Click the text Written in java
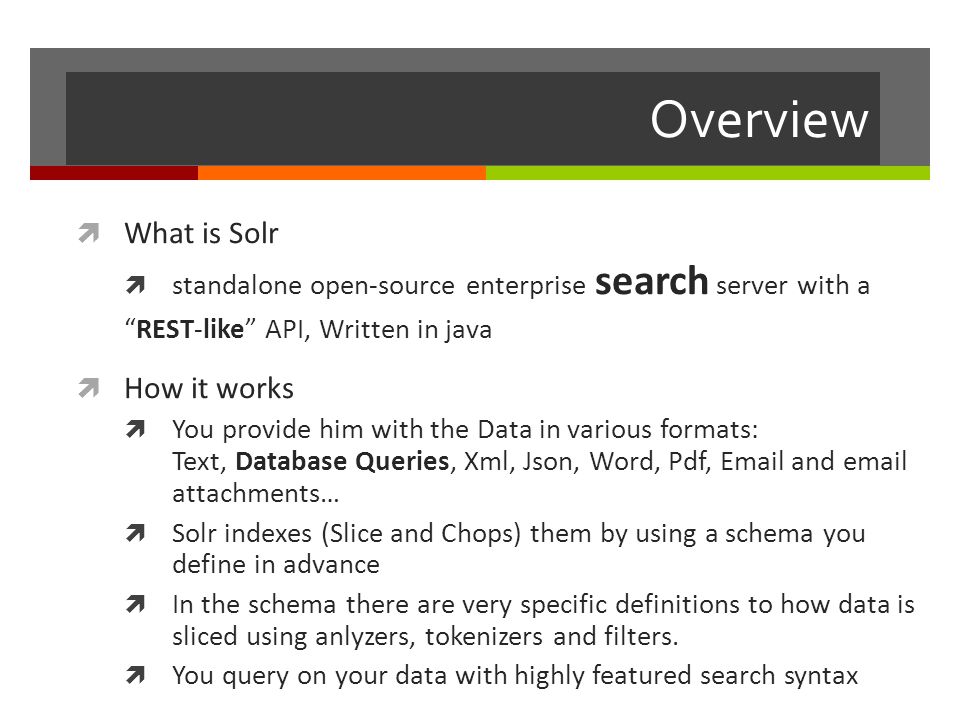Screen dimensions: 960x720 coord(406,329)
